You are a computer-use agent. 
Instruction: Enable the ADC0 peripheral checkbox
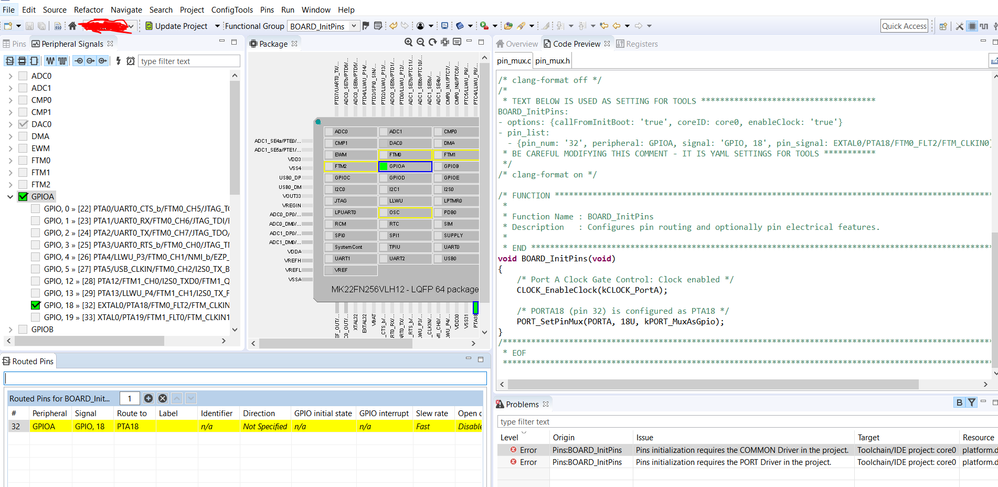(x=24, y=76)
